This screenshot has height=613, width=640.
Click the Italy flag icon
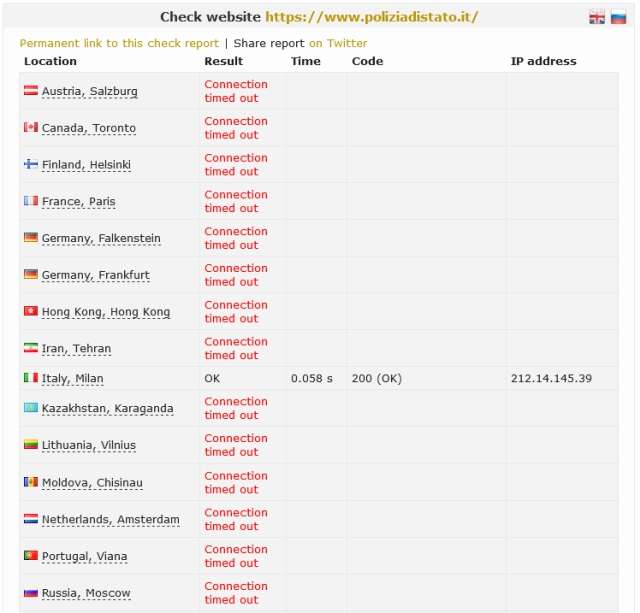point(31,379)
